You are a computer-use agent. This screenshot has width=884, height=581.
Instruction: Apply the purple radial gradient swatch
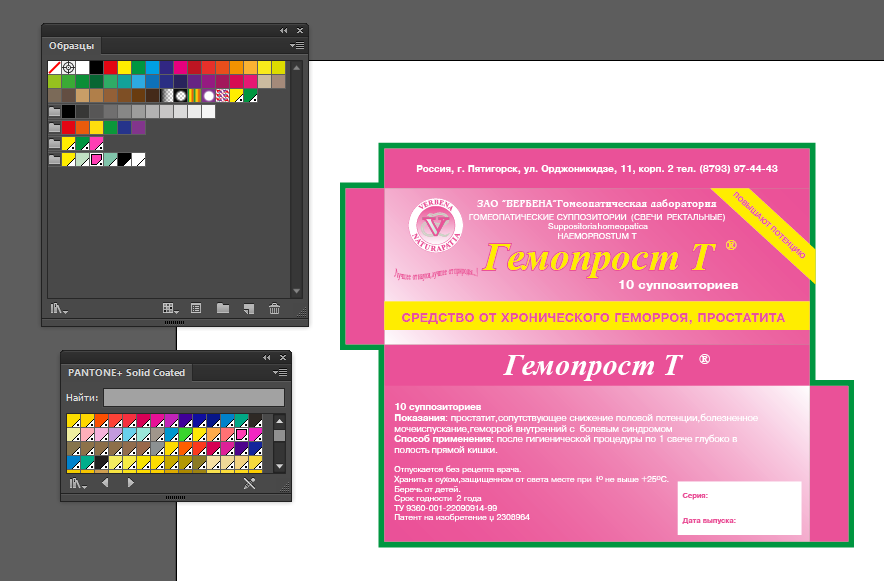coord(209,96)
